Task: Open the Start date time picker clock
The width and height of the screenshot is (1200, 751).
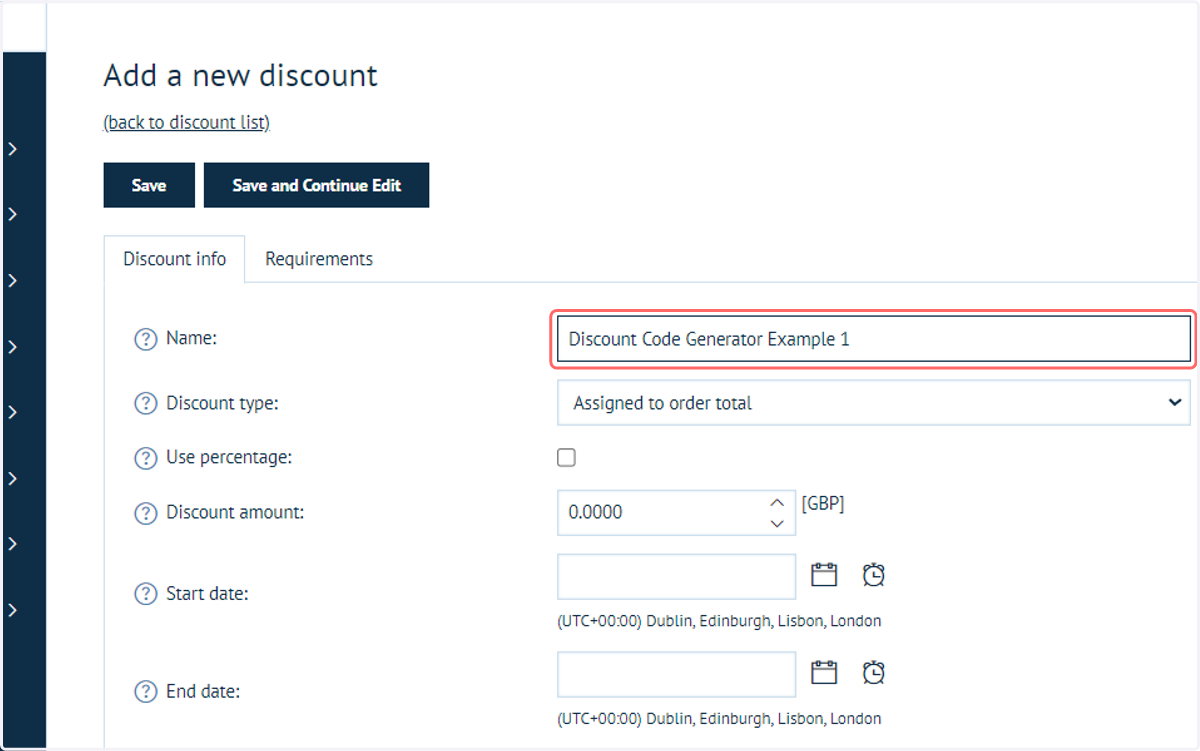Action: [874, 575]
